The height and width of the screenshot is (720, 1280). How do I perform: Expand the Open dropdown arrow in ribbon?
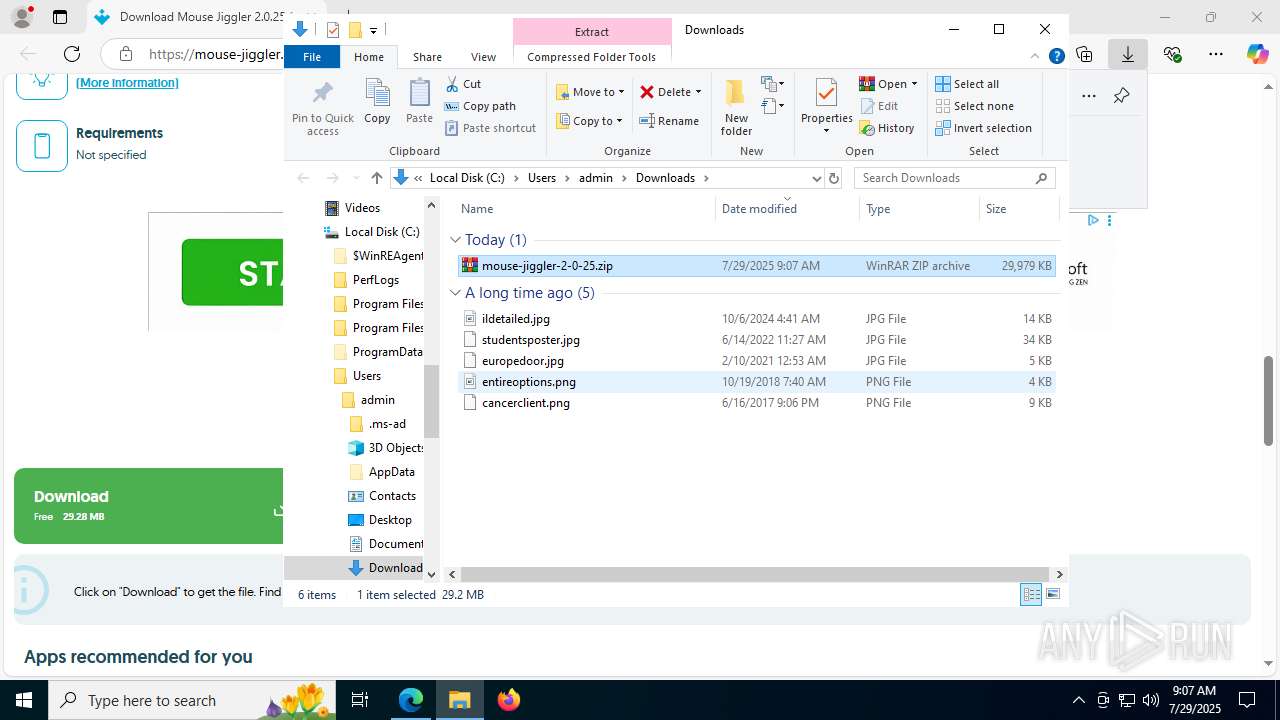click(914, 84)
